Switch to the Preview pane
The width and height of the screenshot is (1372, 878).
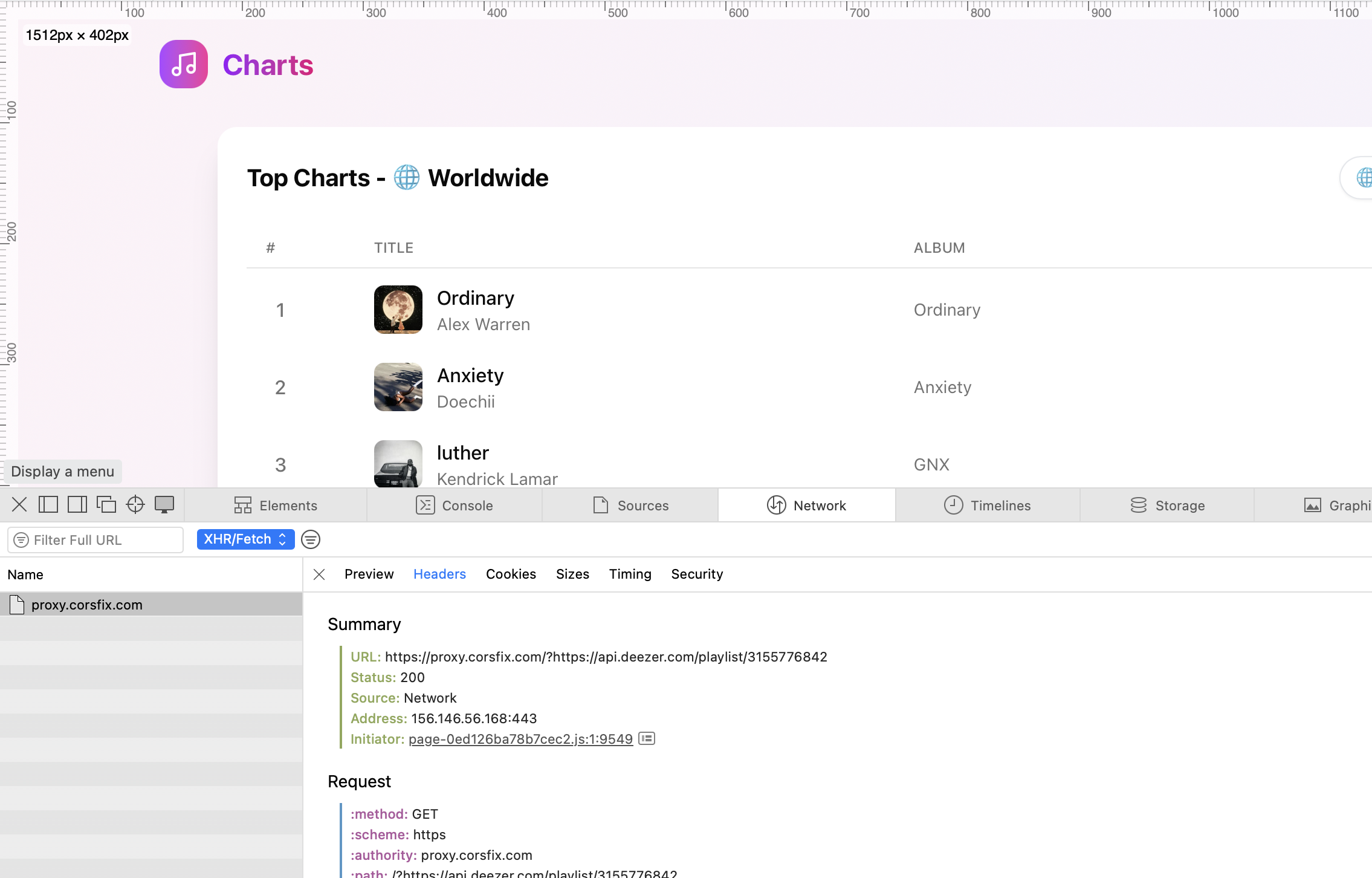[x=369, y=574]
